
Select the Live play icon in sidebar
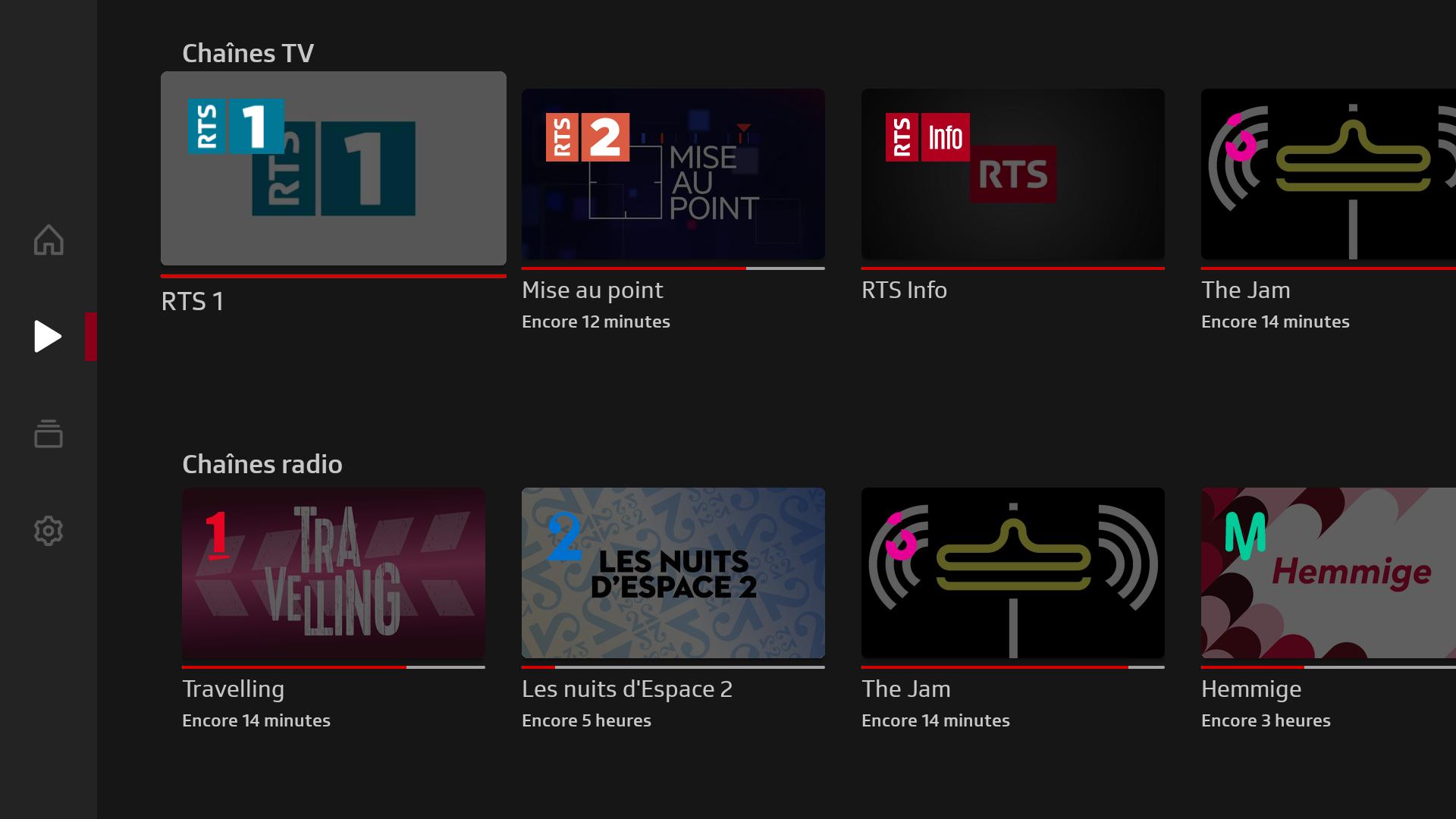pyautogui.click(x=48, y=337)
